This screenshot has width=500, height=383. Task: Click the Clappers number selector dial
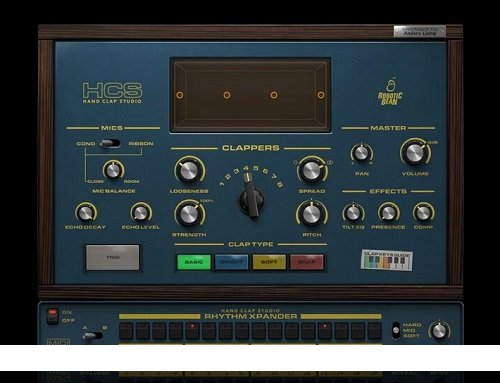tap(252, 199)
